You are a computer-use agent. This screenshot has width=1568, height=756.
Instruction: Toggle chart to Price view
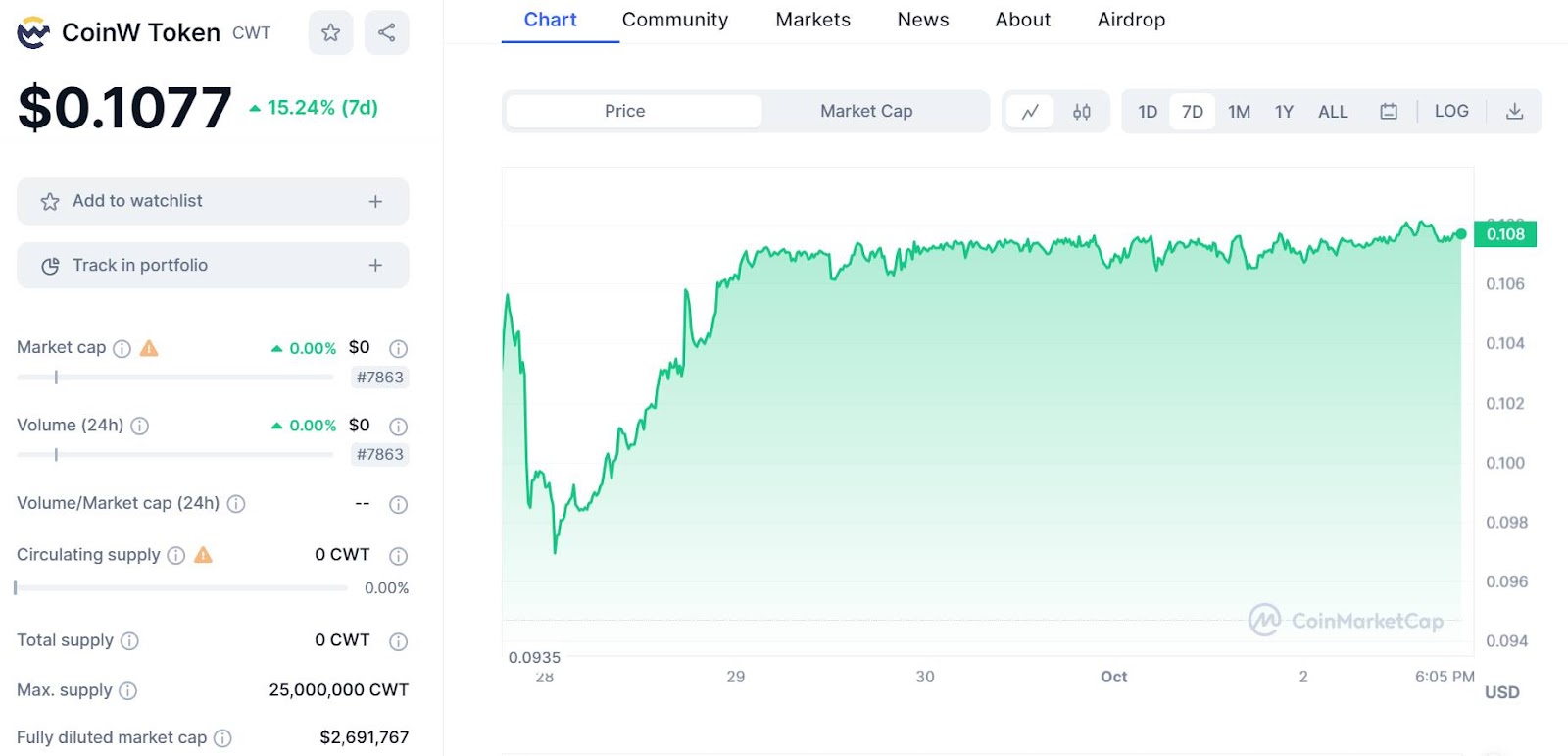click(x=634, y=112)
